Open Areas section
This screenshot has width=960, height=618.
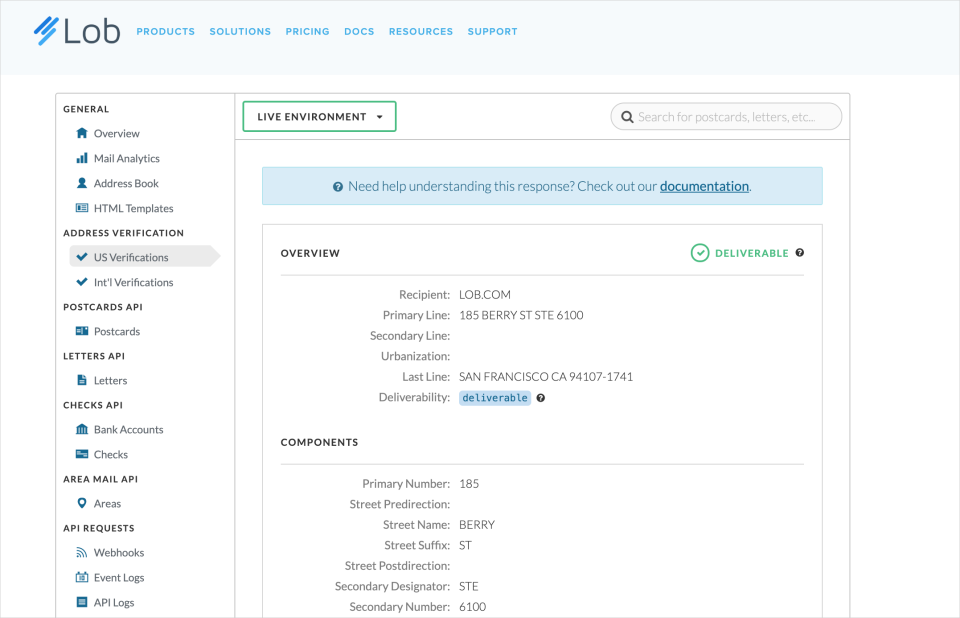tap(107, 503)
